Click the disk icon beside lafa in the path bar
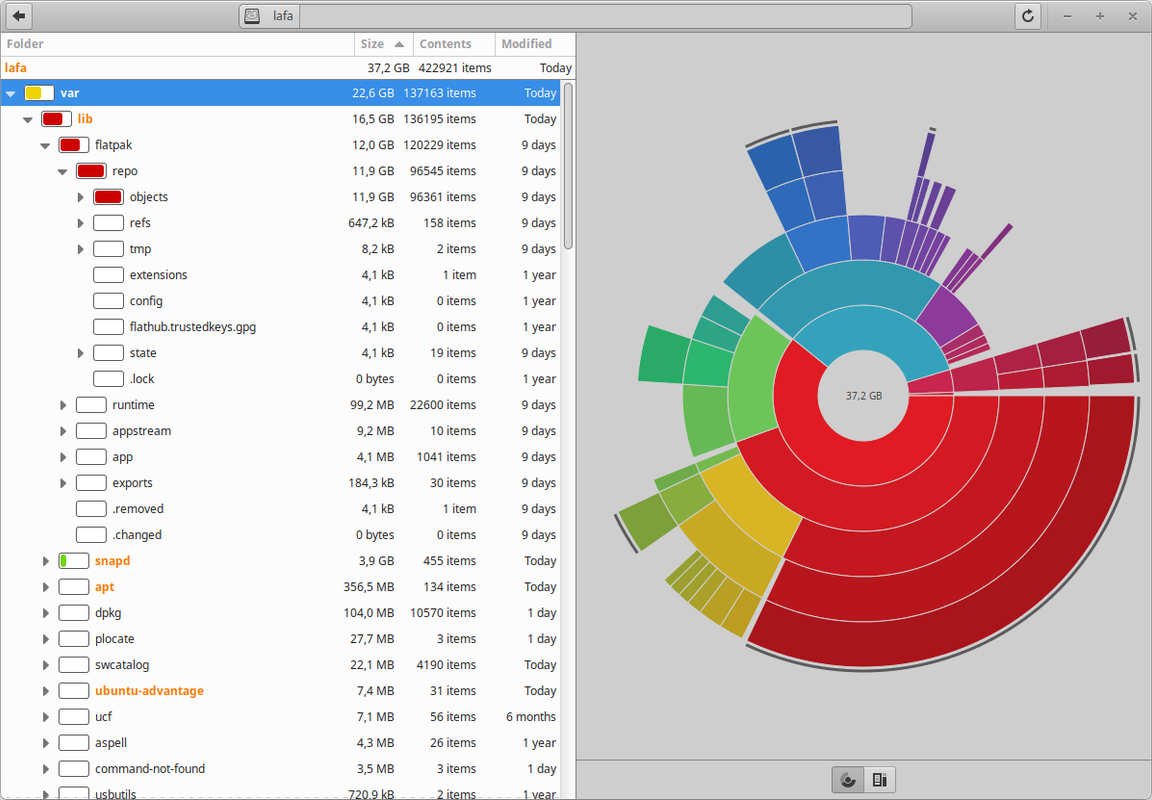The height and width of the screenshot is (800, 1152). click(x=252, y=15)
